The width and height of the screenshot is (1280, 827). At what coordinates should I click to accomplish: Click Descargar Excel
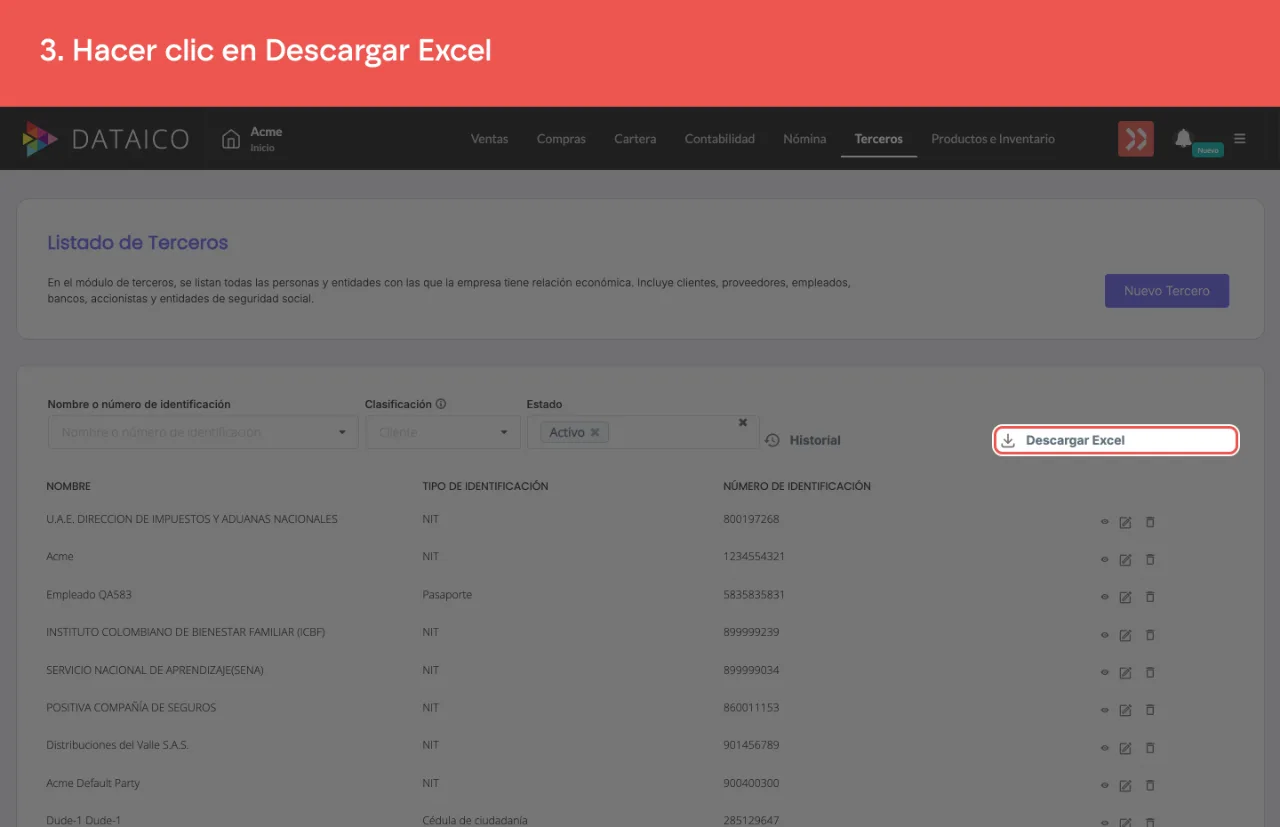tap(1116, 441)
